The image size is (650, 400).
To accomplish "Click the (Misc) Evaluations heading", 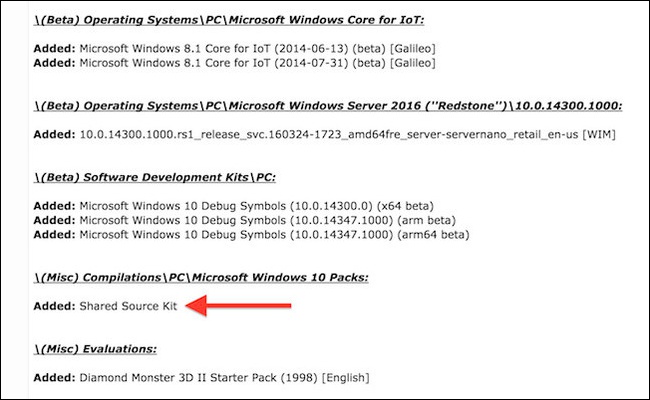I will [95, 349].
